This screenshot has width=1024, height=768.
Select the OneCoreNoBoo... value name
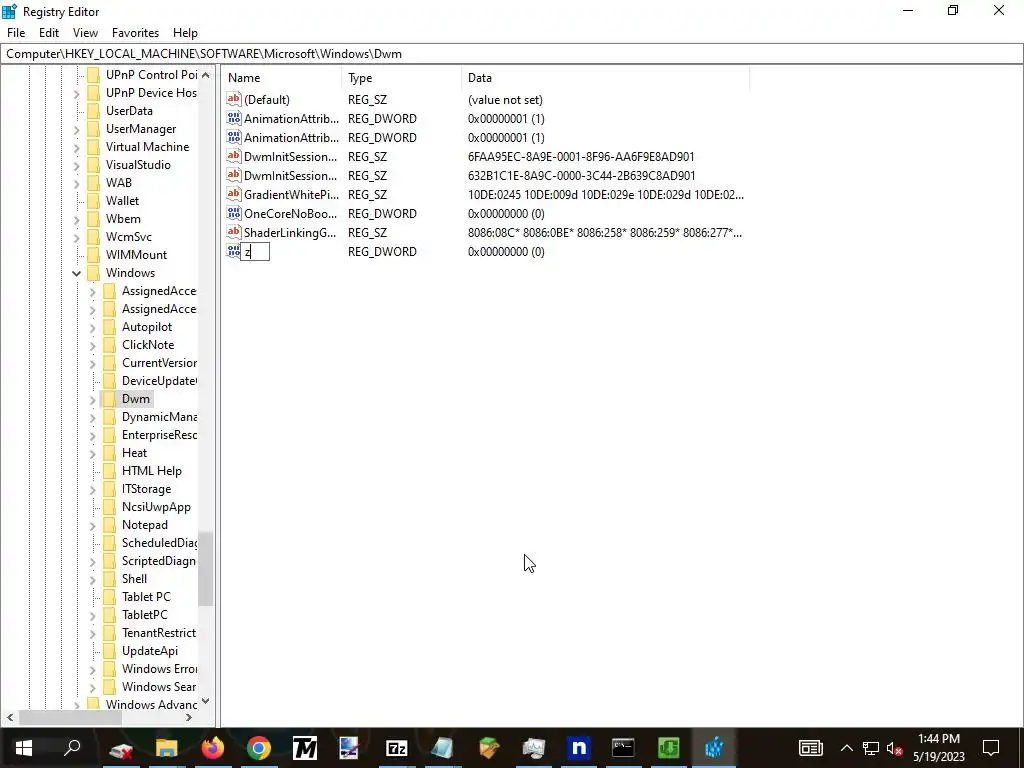[x=291, y=214]
